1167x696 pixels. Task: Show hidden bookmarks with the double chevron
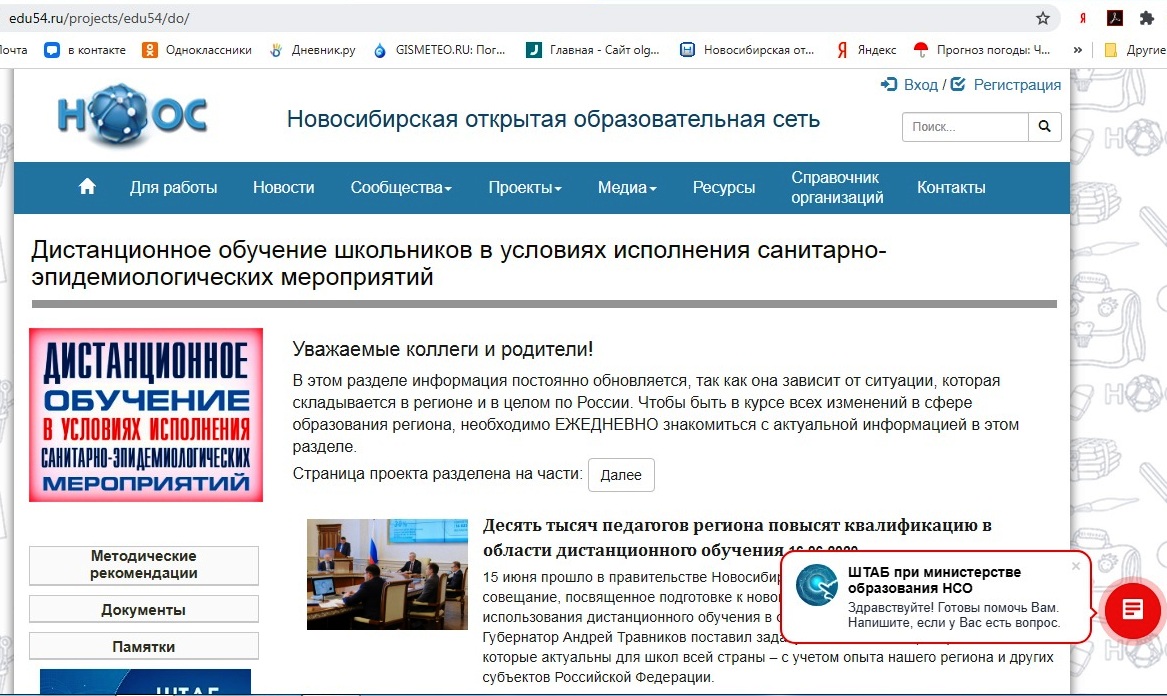[x=1077, y=50]
